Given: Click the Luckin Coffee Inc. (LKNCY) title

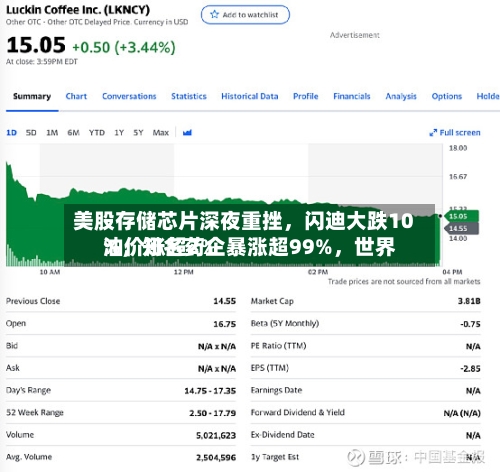Looking at the screenshot, I should (x=78, y=10).
